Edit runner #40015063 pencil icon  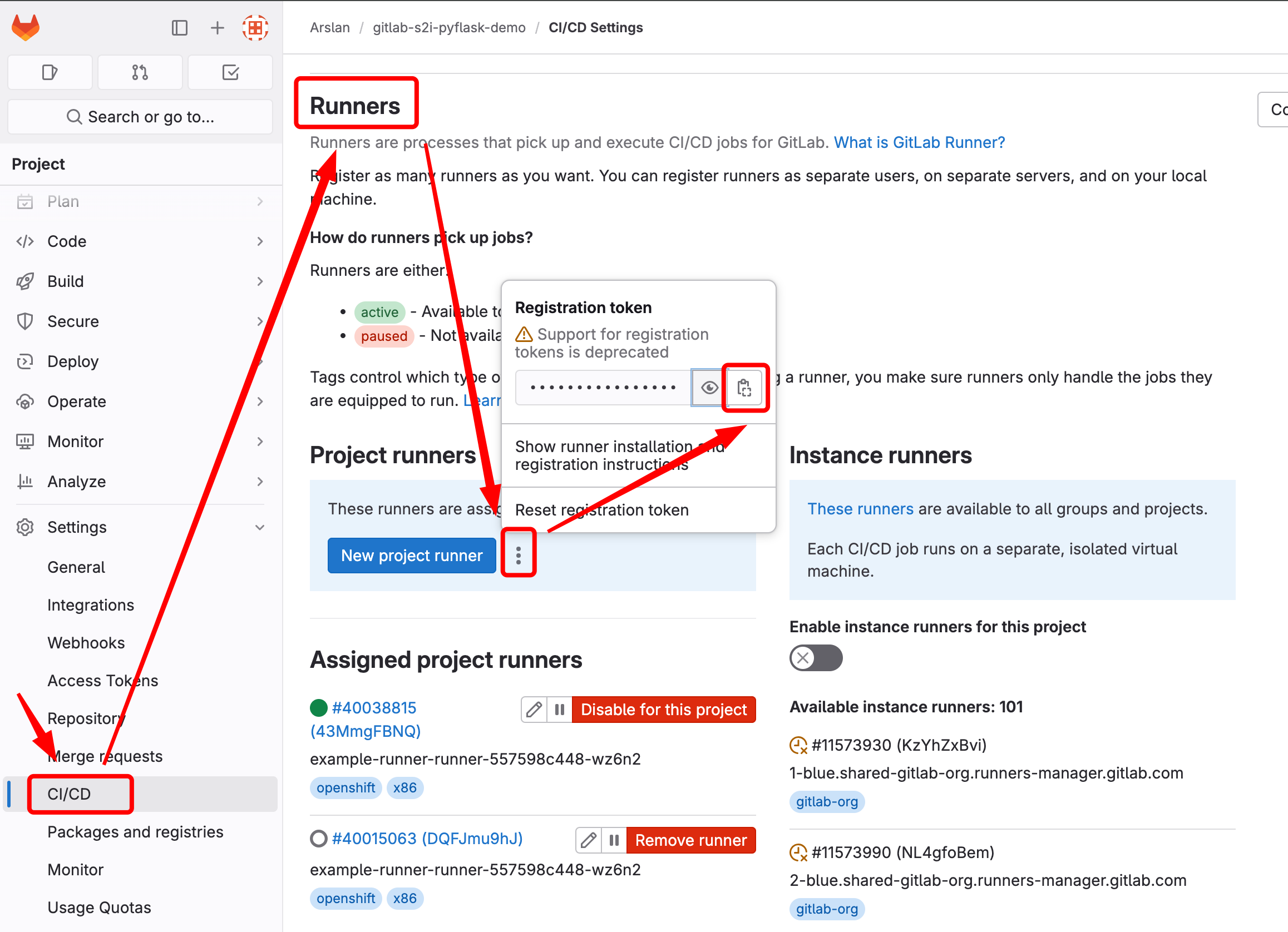click(x=588, y=840)
